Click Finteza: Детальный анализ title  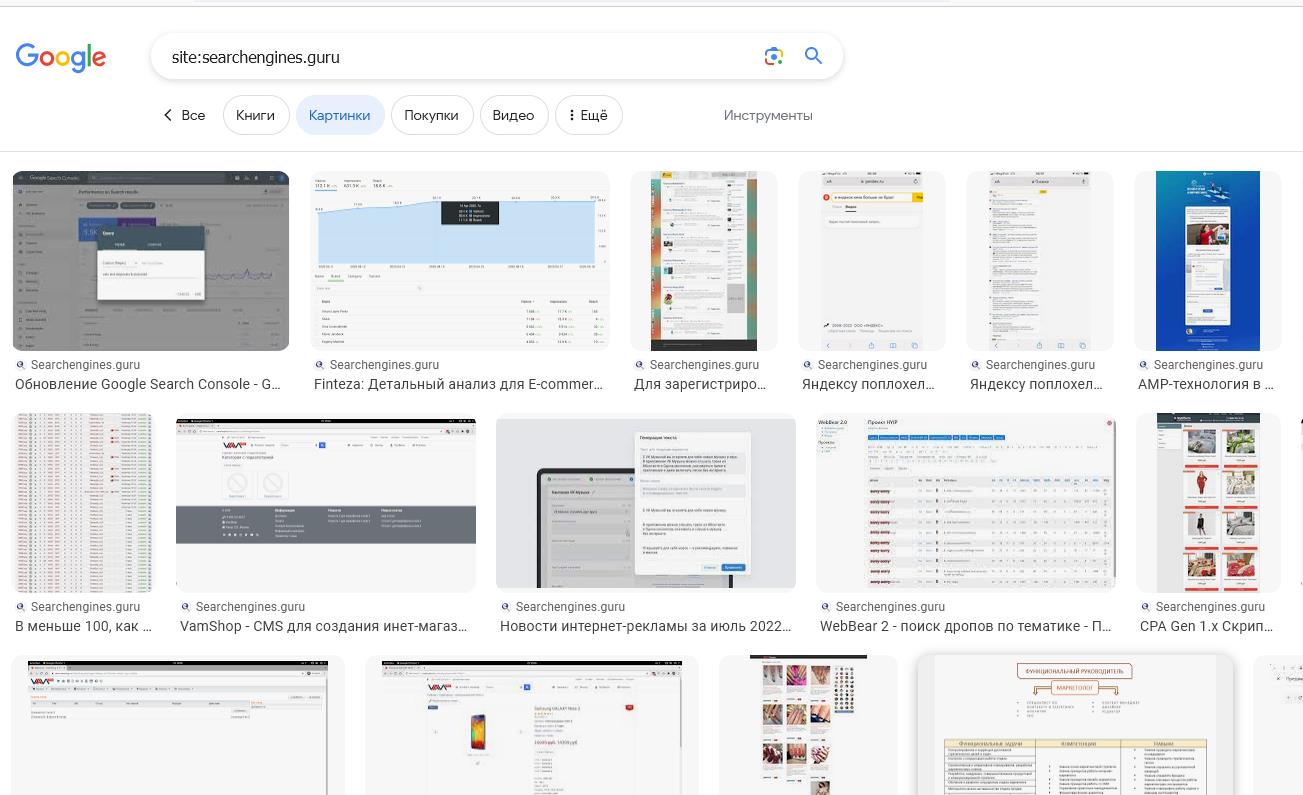click(458, 384)
